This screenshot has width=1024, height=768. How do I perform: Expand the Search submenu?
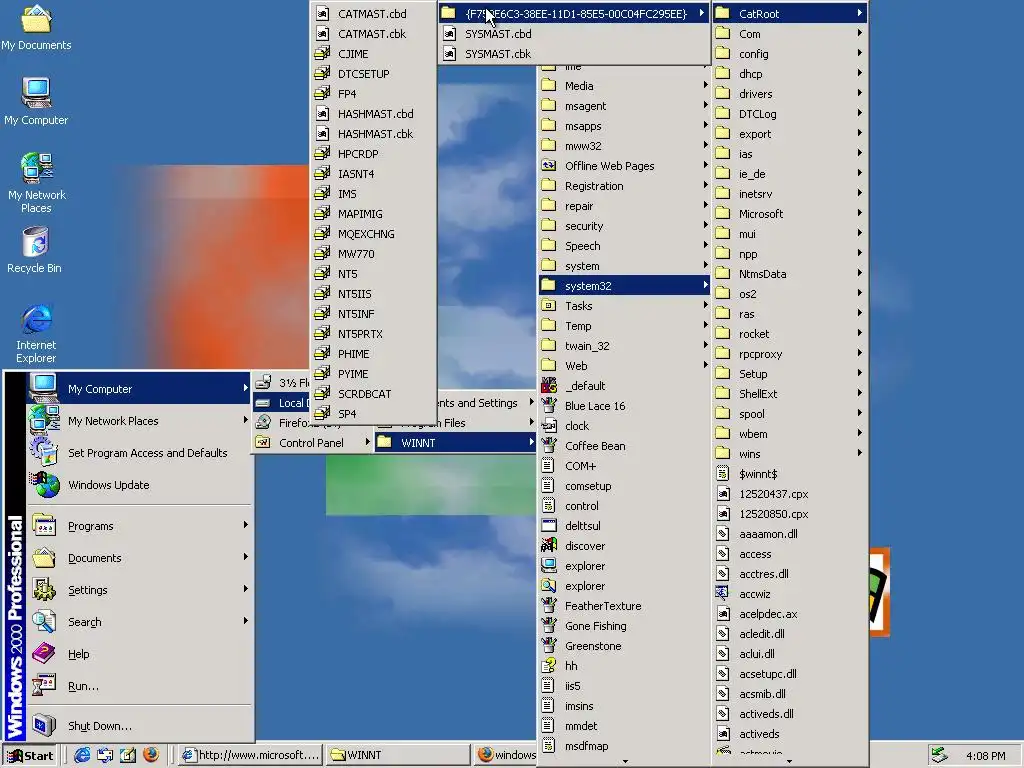click(x=138, y=622)
